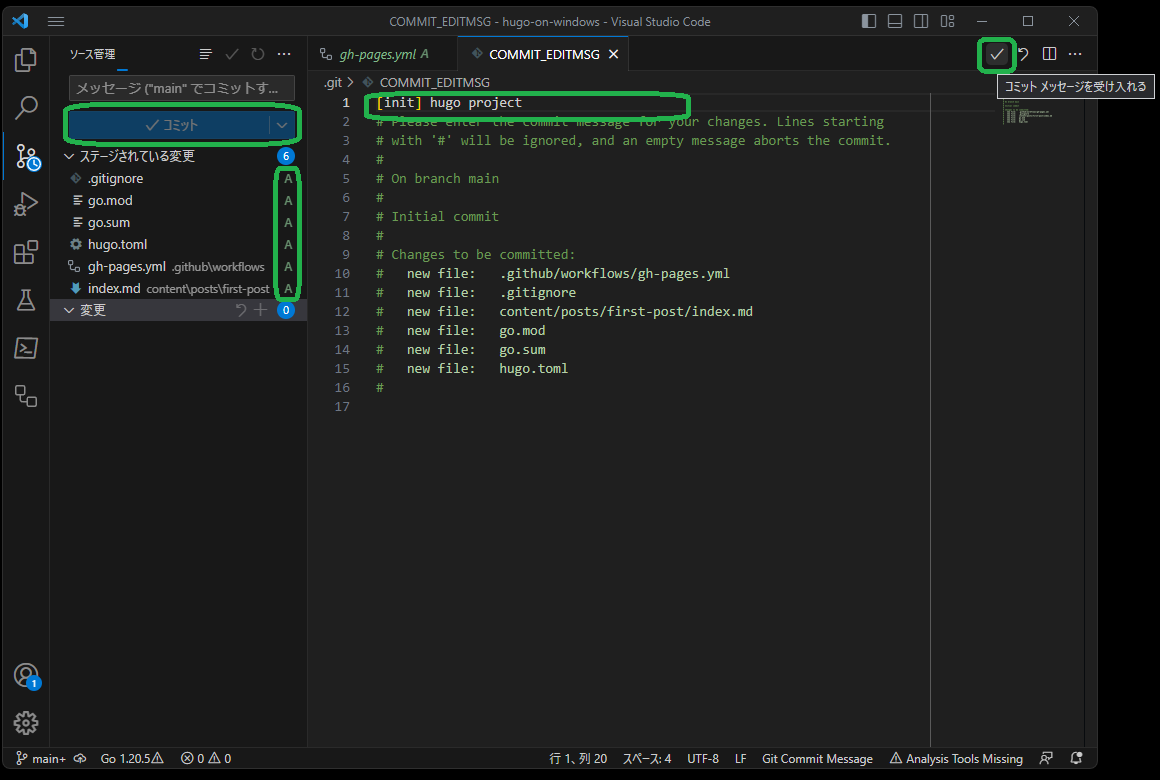
Task: Expand the .git breadcrumb segment
Action: click(x=333, y=82)
